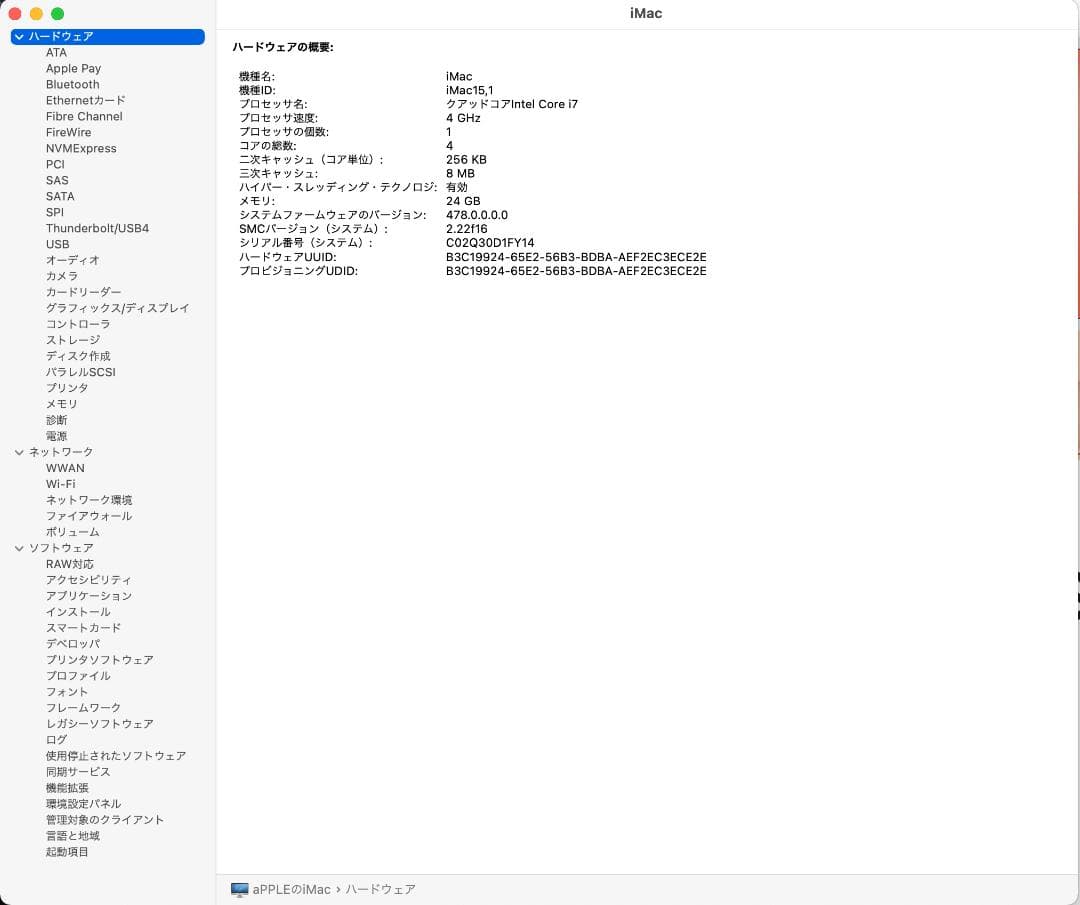The width and height of the screenshot is (1080, 905).
Task: Collapse the ハードウェア section
Action: point(19,36)
